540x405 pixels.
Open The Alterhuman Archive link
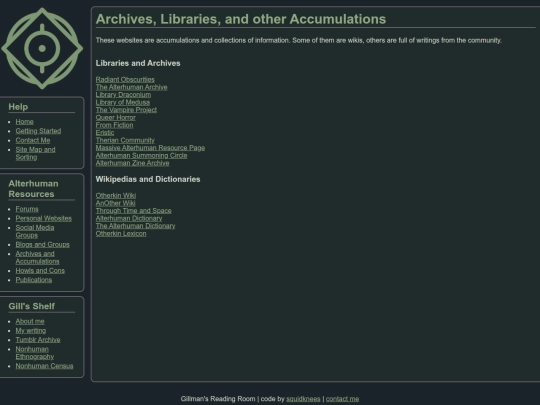pos(131,87)
